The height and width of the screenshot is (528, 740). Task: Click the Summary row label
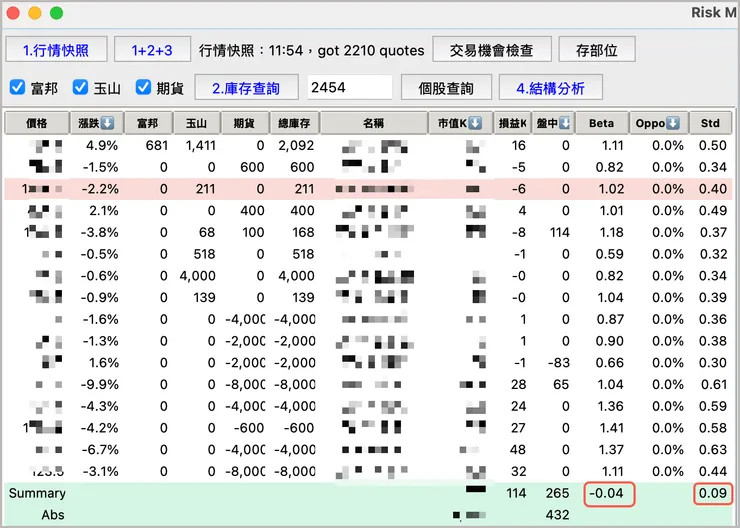click(37, 493)
